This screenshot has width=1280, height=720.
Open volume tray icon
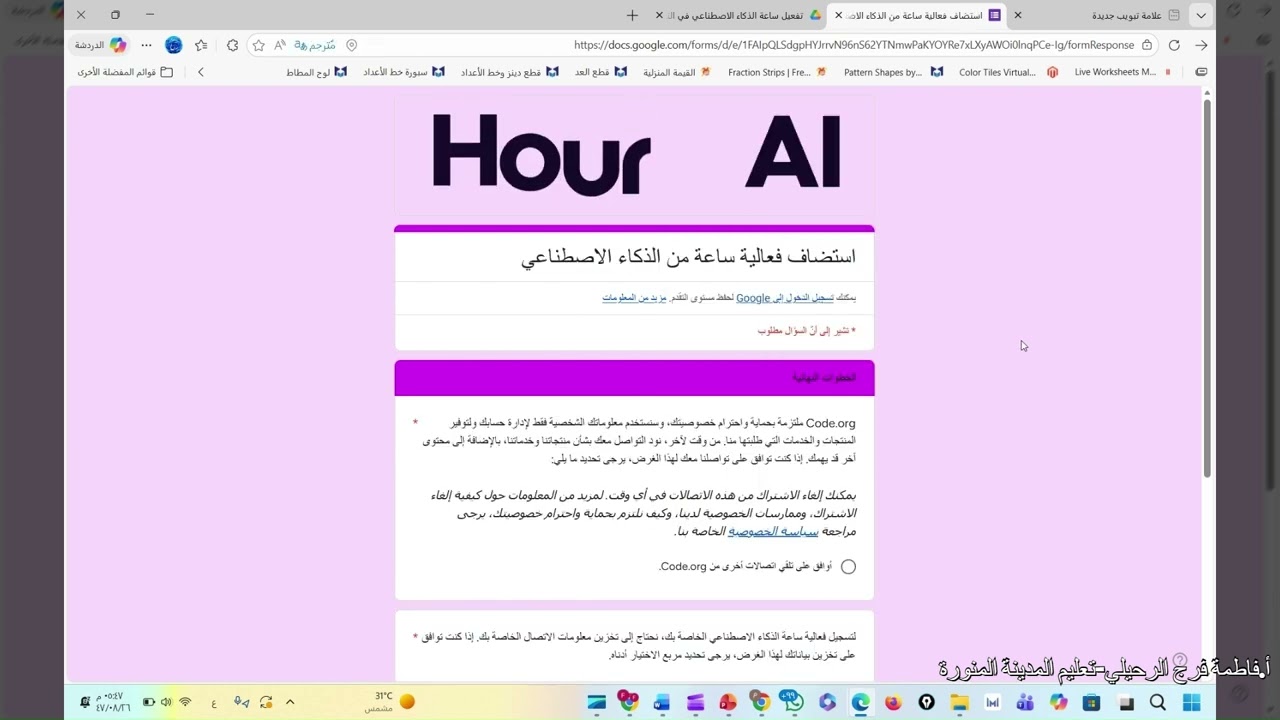click(x=166, y=703)
